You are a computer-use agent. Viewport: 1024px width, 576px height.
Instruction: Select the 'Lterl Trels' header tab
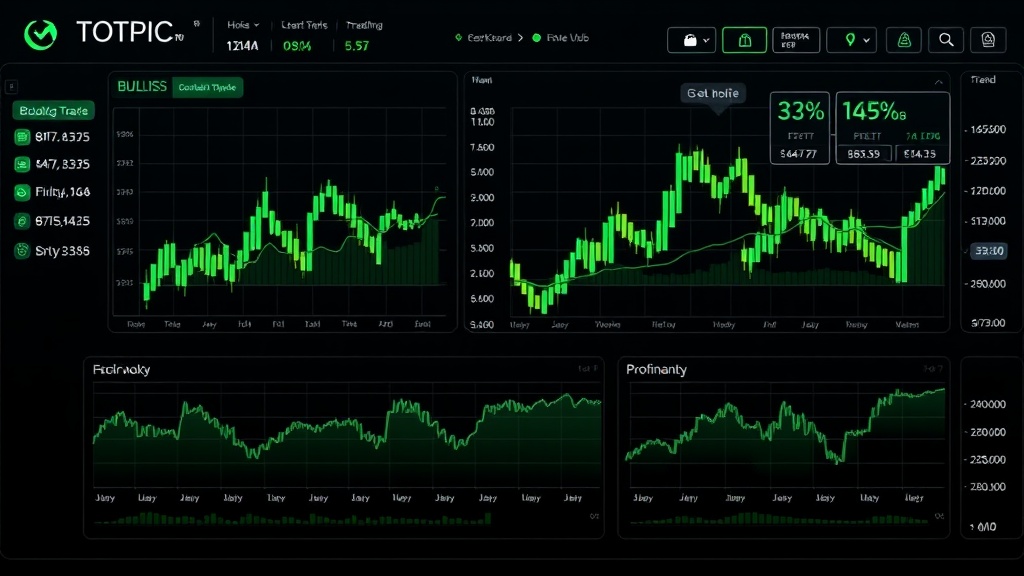click(x=304, y=25)
